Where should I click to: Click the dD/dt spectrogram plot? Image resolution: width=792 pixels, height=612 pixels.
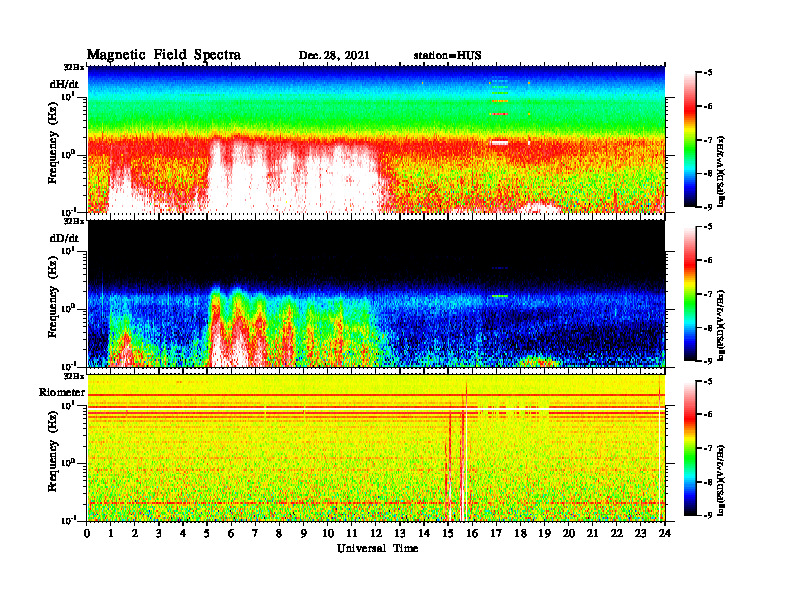[376, 293]
